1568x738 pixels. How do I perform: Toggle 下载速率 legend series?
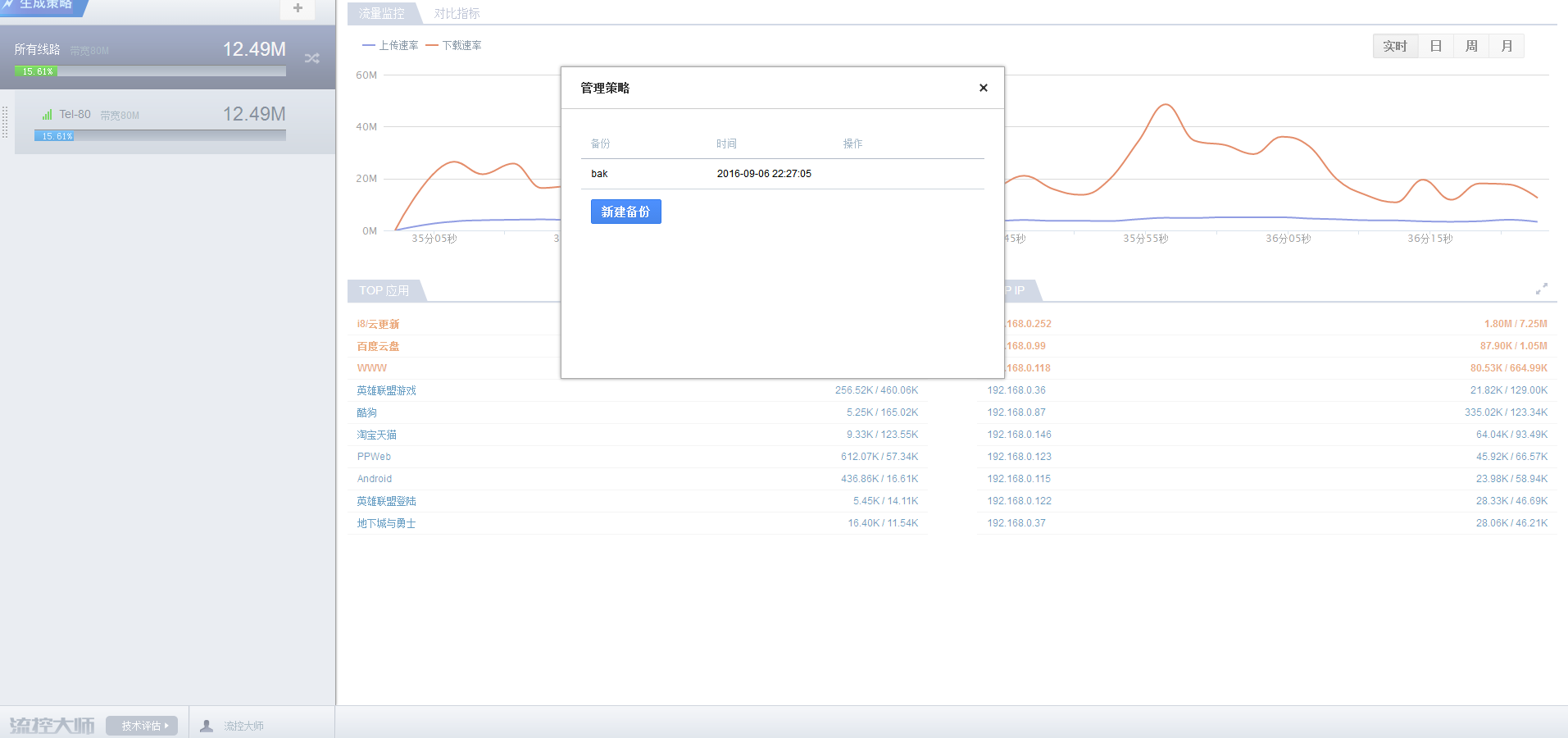[x=454, y=45]
